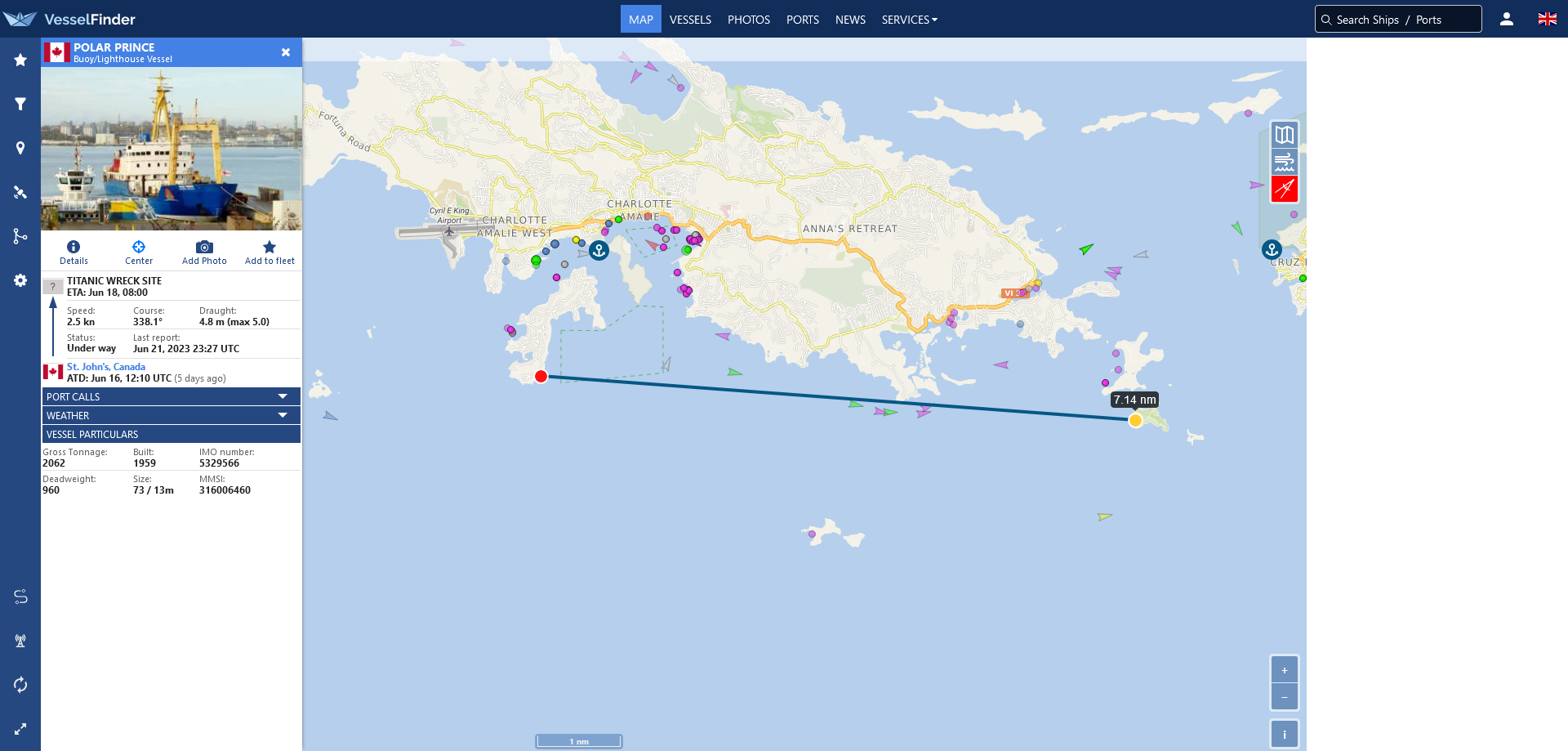Open the NEWS menu item
This screenshot has width=1568, height=751.
pos(850,20)
